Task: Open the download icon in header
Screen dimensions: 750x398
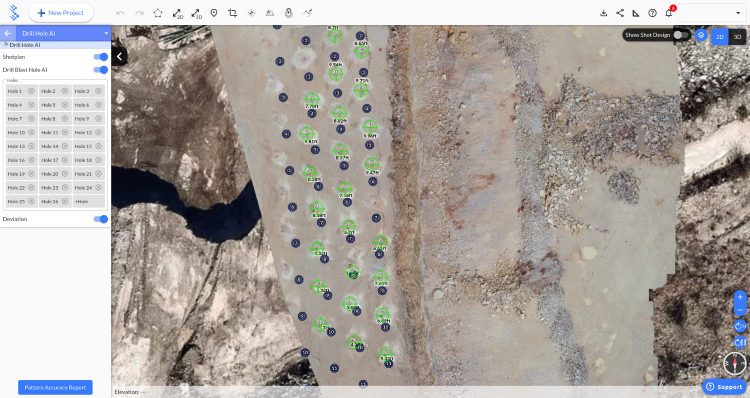Action: click(x=604, y=13)
